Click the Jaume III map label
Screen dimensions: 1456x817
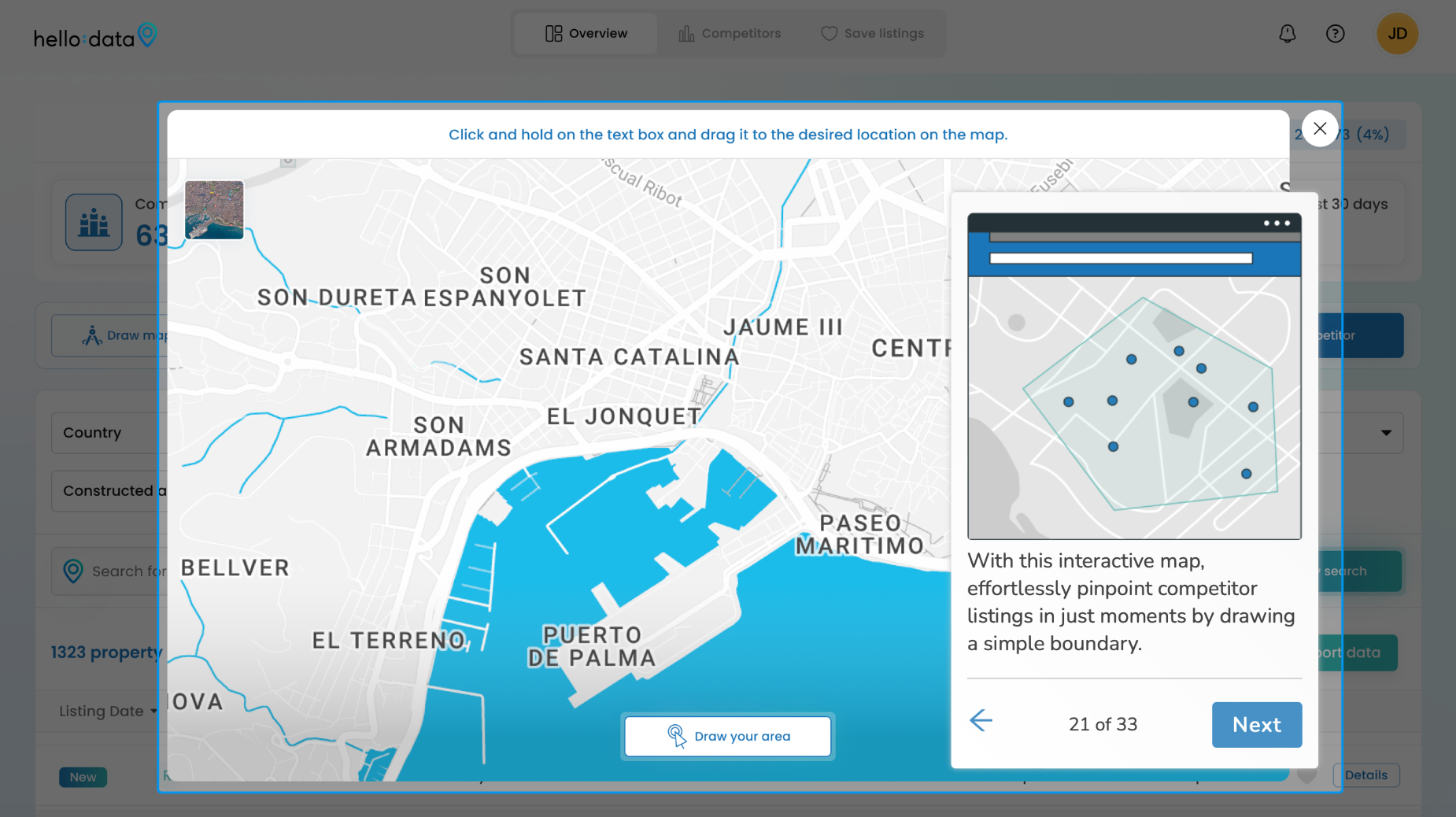point(783,327)
